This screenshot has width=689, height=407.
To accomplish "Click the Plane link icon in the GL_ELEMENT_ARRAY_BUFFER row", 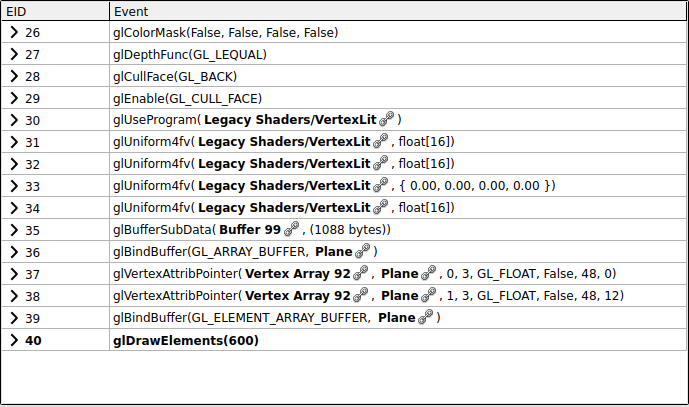I will click(425, 316).
